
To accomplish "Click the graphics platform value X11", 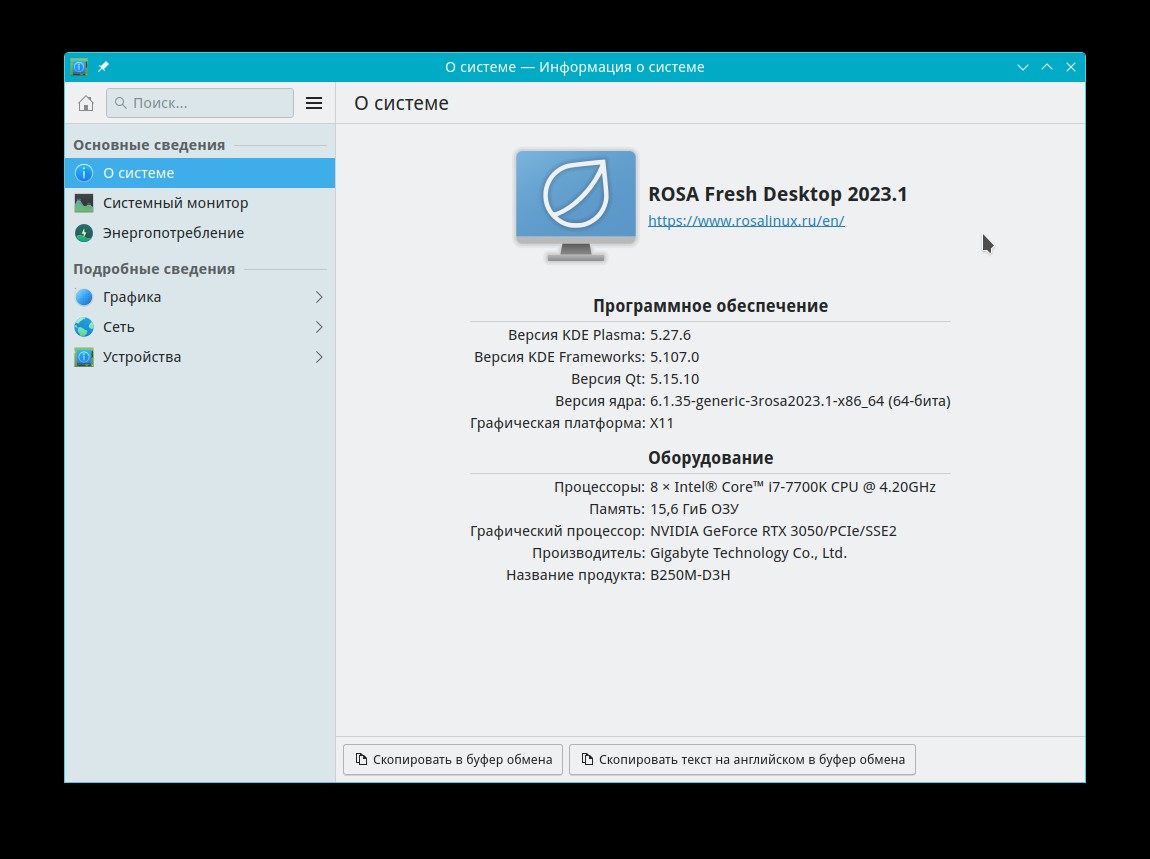I will pyautogui.click(x=662, y=423).
